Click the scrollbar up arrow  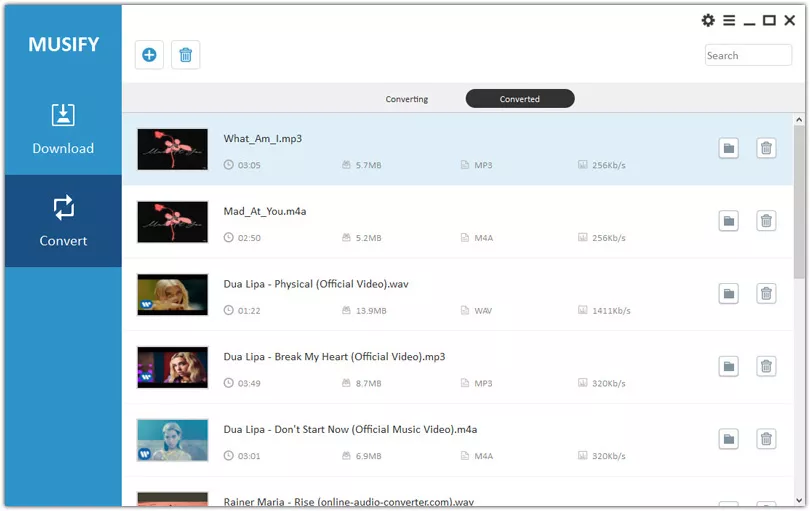799,120
